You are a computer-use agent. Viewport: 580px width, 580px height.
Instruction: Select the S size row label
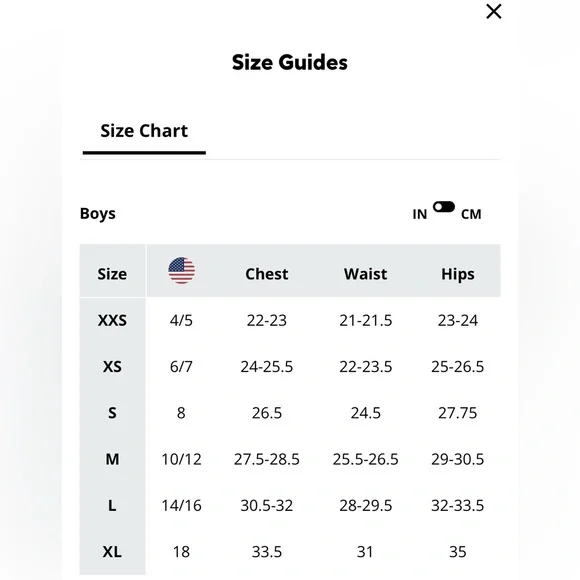click(x=112, y=413)
